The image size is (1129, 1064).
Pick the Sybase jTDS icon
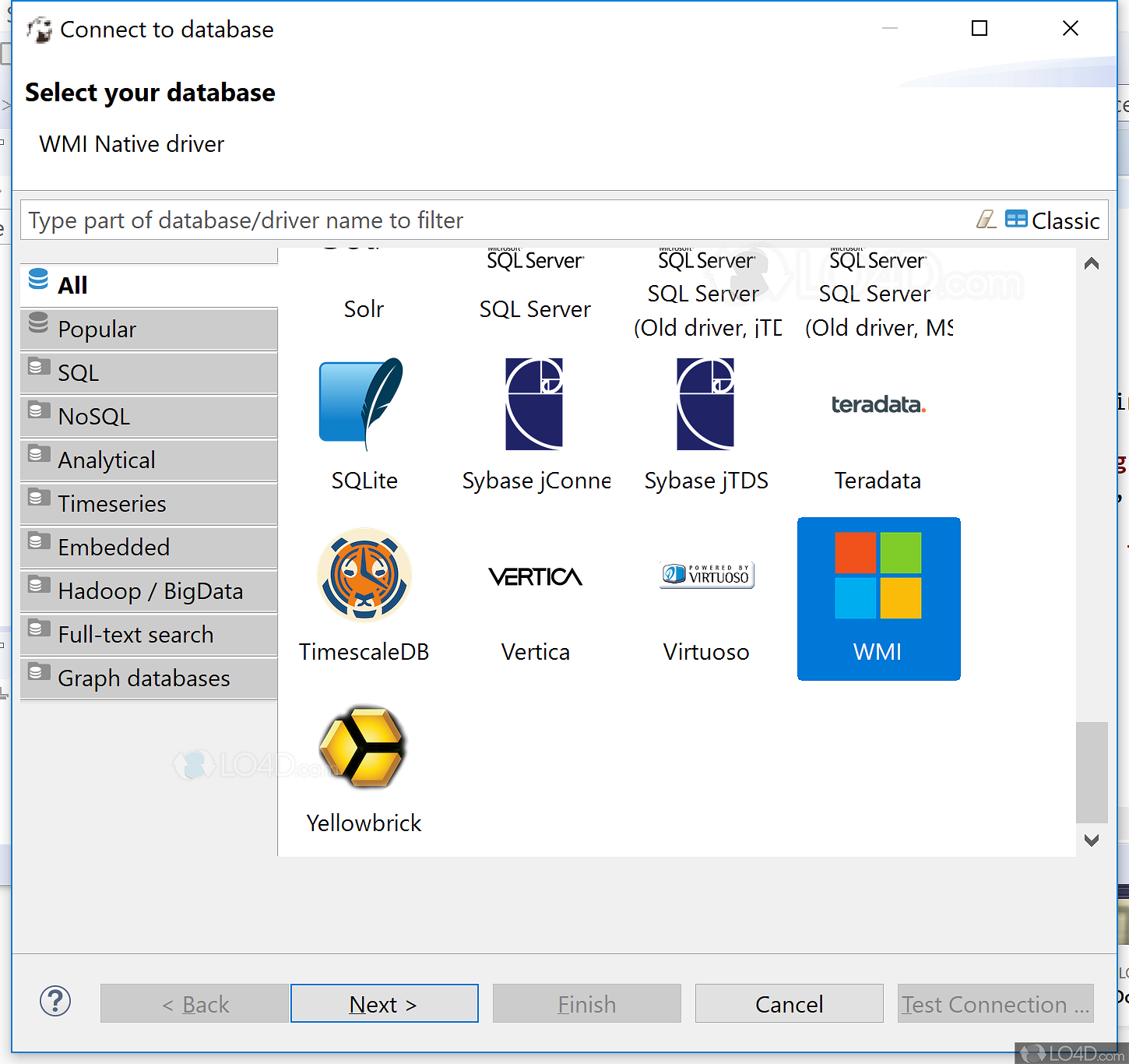[705, 404]
